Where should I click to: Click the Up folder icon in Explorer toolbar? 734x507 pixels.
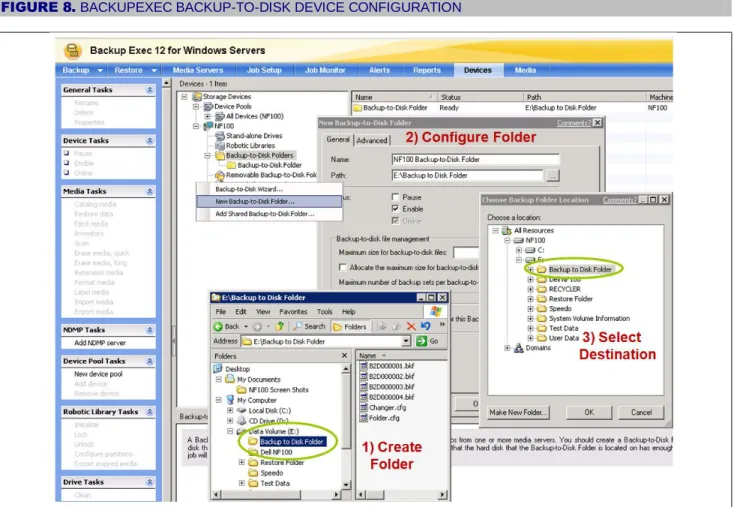(280, 326)
